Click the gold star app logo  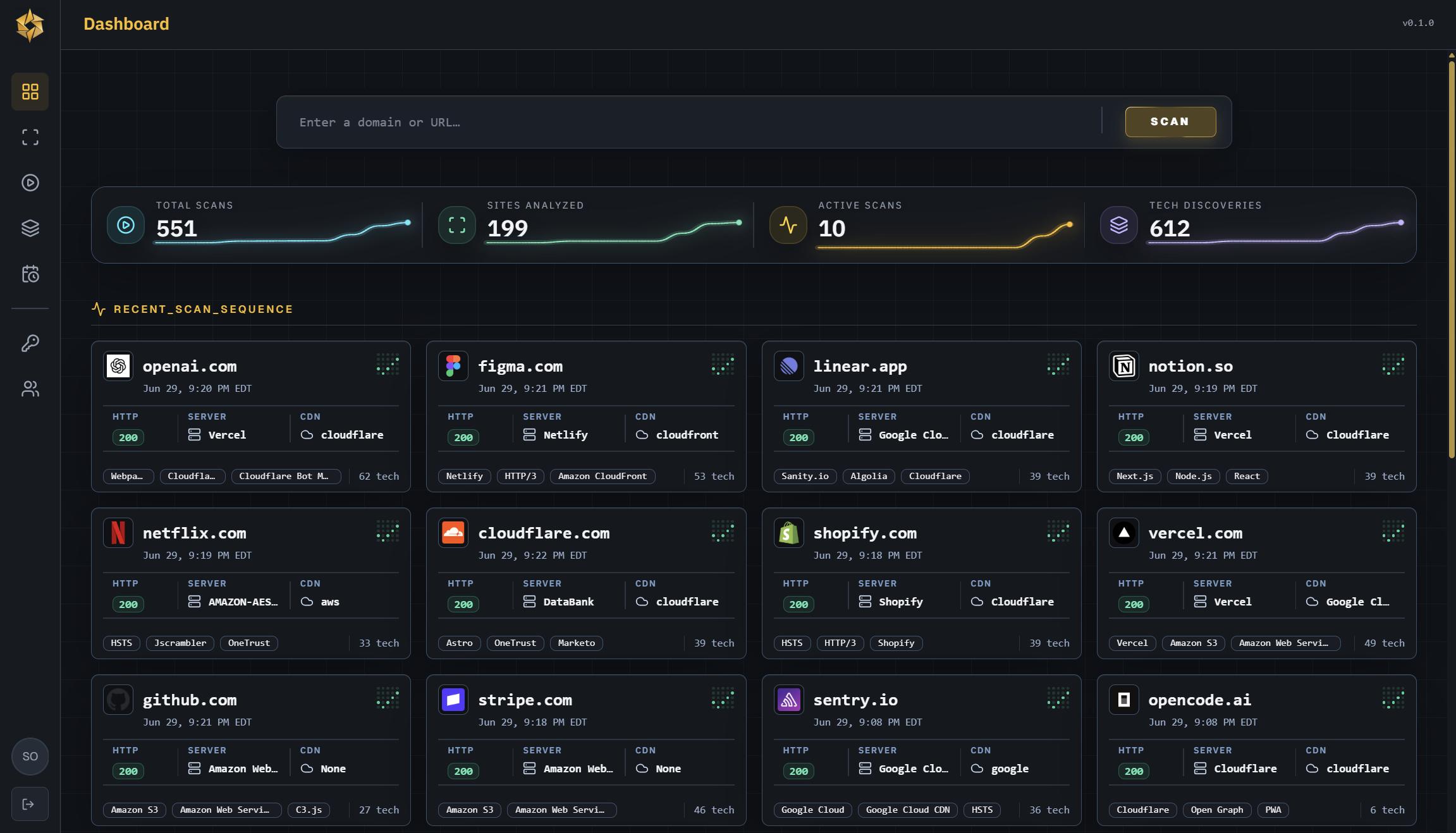point(30,25)
